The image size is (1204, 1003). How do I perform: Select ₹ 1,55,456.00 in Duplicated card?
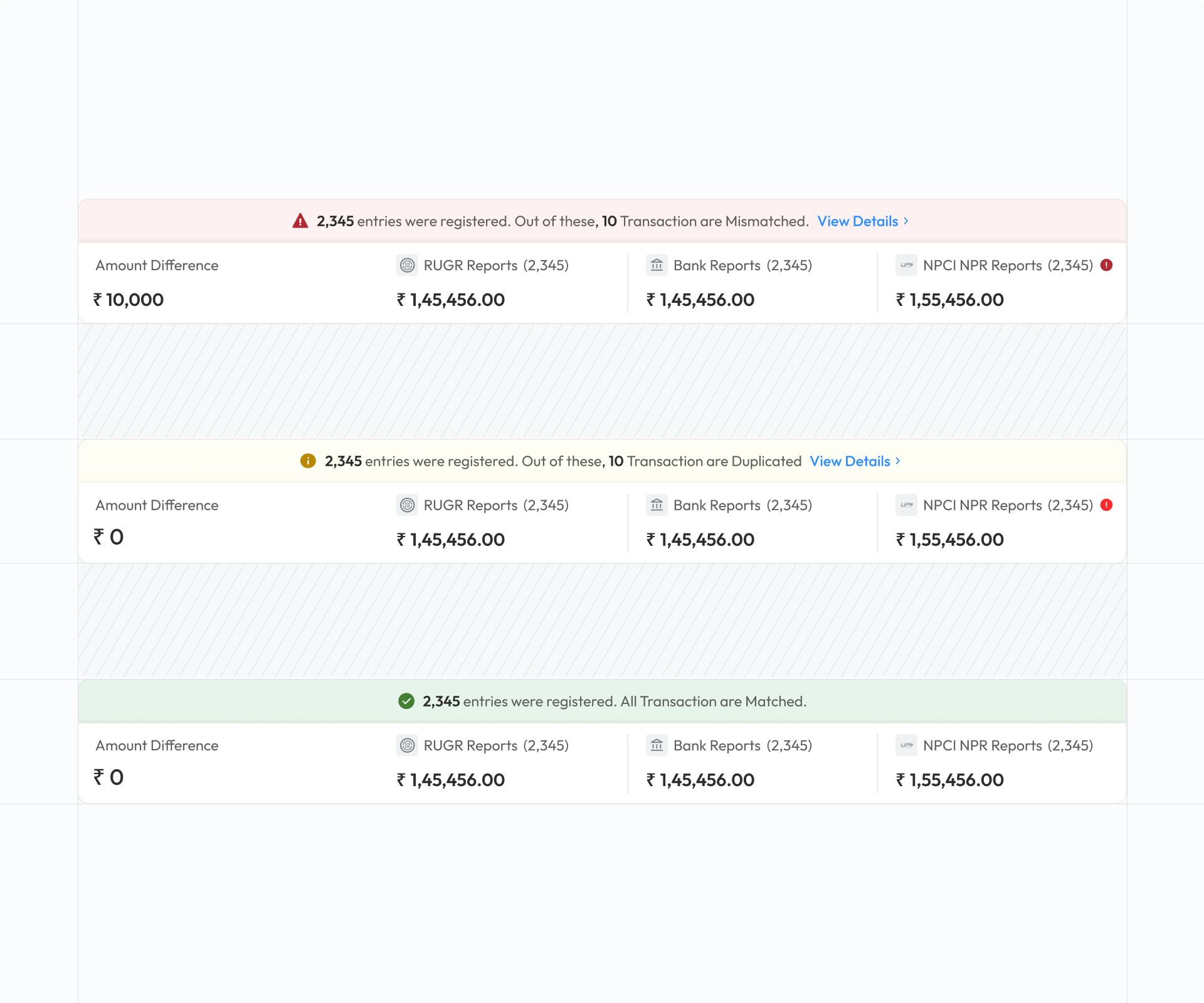click(950, 540)
